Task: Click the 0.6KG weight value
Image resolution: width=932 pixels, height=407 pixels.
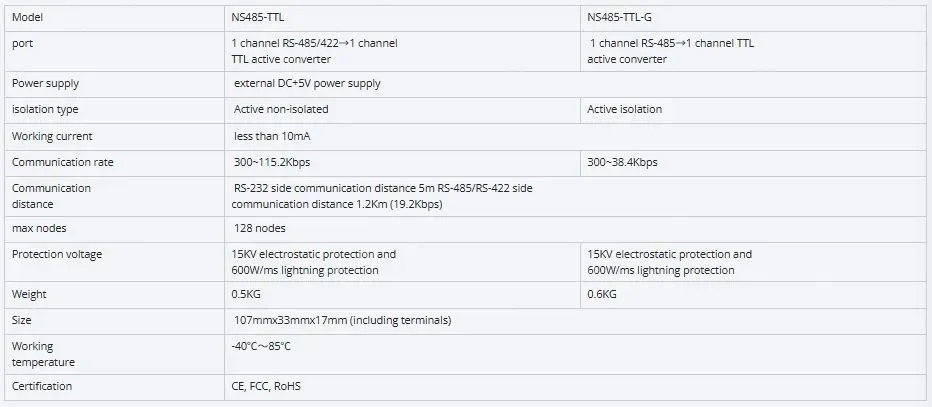Action: pyautogui.click(x=602, y=295)
